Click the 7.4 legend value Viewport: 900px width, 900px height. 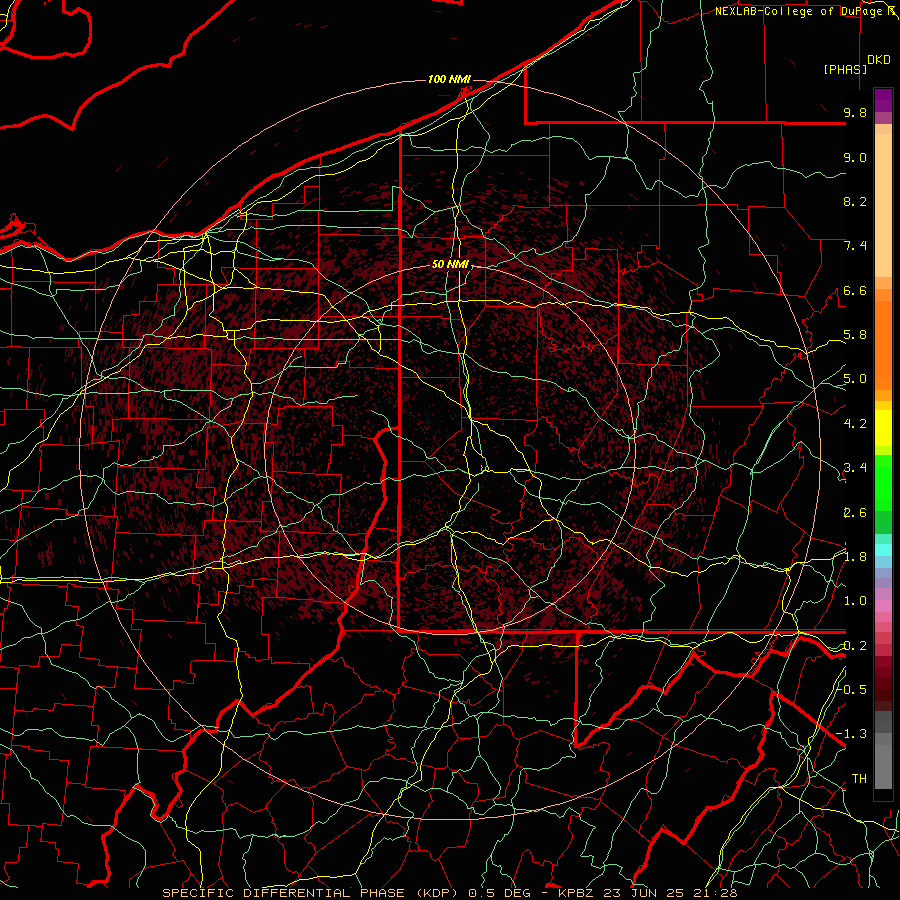coord(855,246)
